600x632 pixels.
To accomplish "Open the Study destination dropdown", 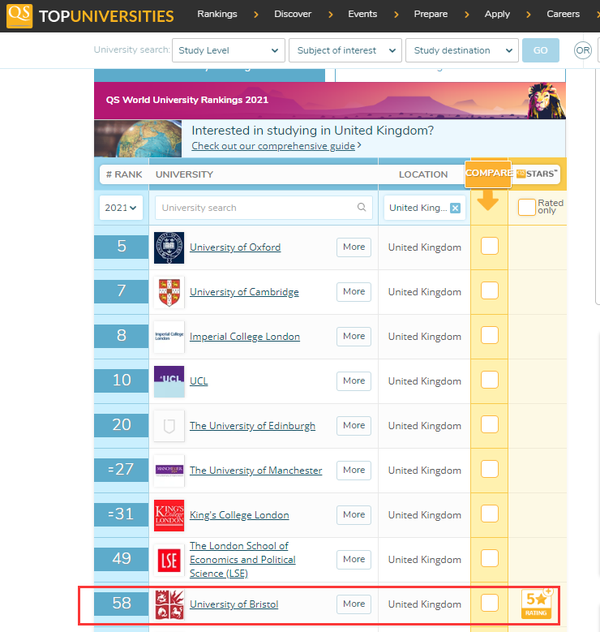I will click(462, 50).
